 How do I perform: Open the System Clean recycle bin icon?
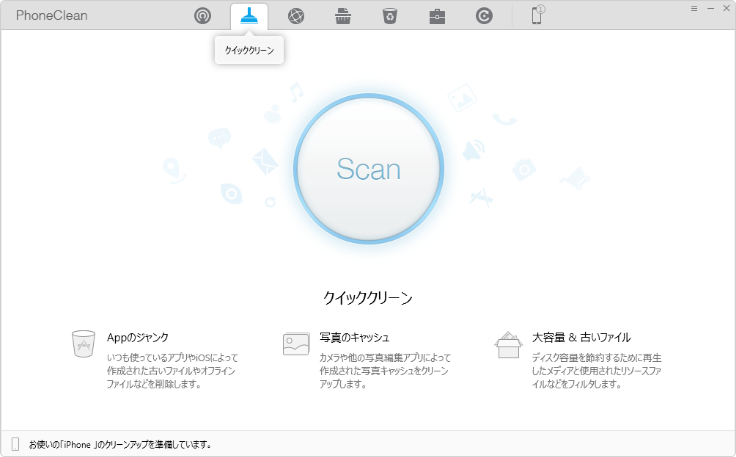[x=390, y=16]
